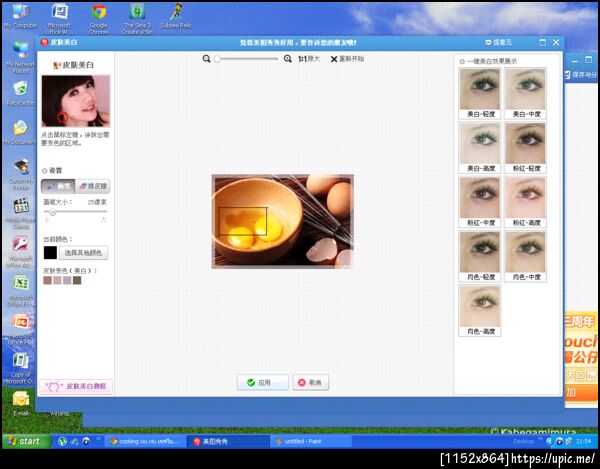This screenshot has height=469, width=600.
Task: Open the My Network Places desktop icon
Action: click(21, 57)
